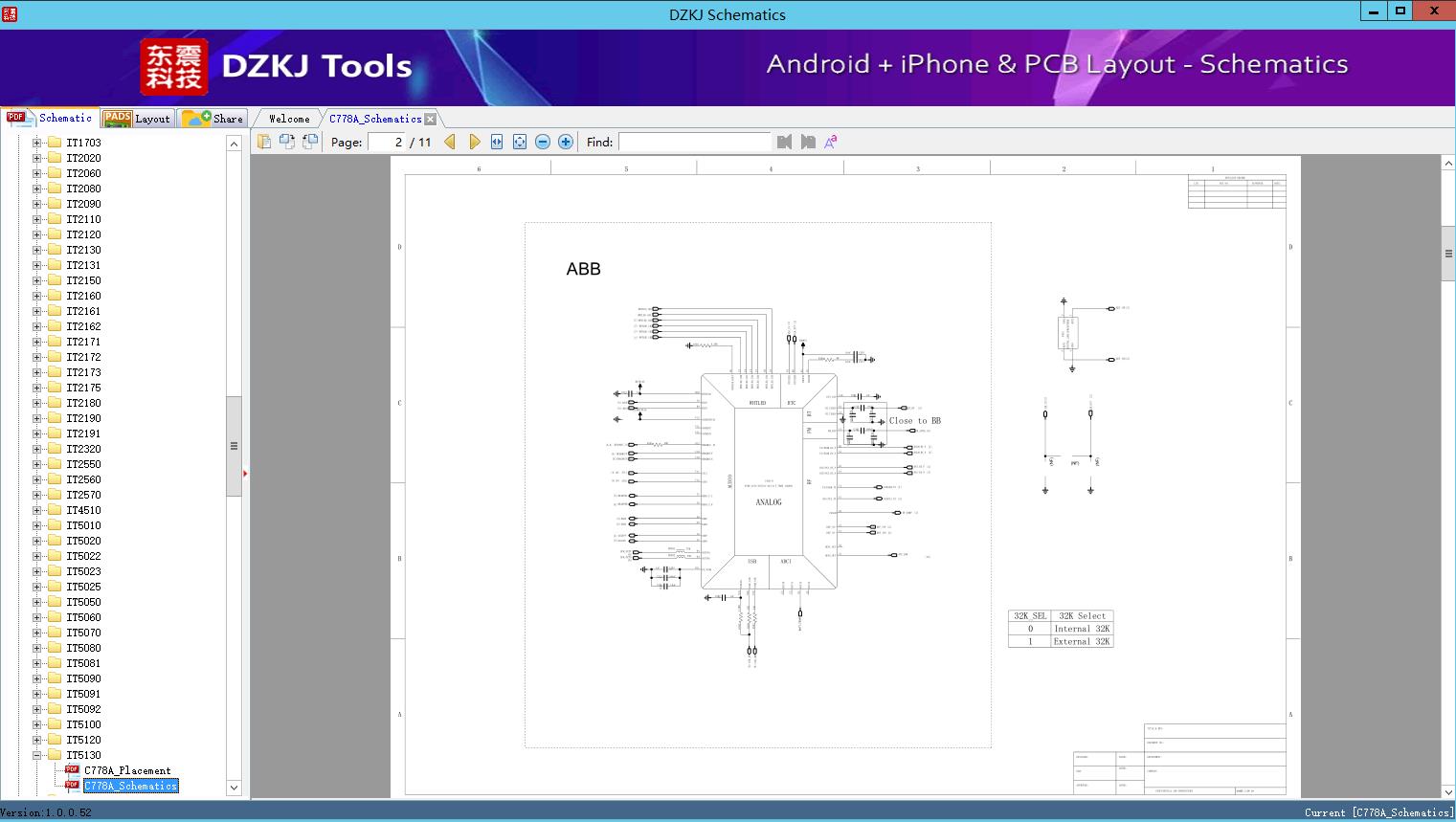The image size is (1456, 822).
Task: Select the IT2175 tree item
Action: click(x=83, y=388)
